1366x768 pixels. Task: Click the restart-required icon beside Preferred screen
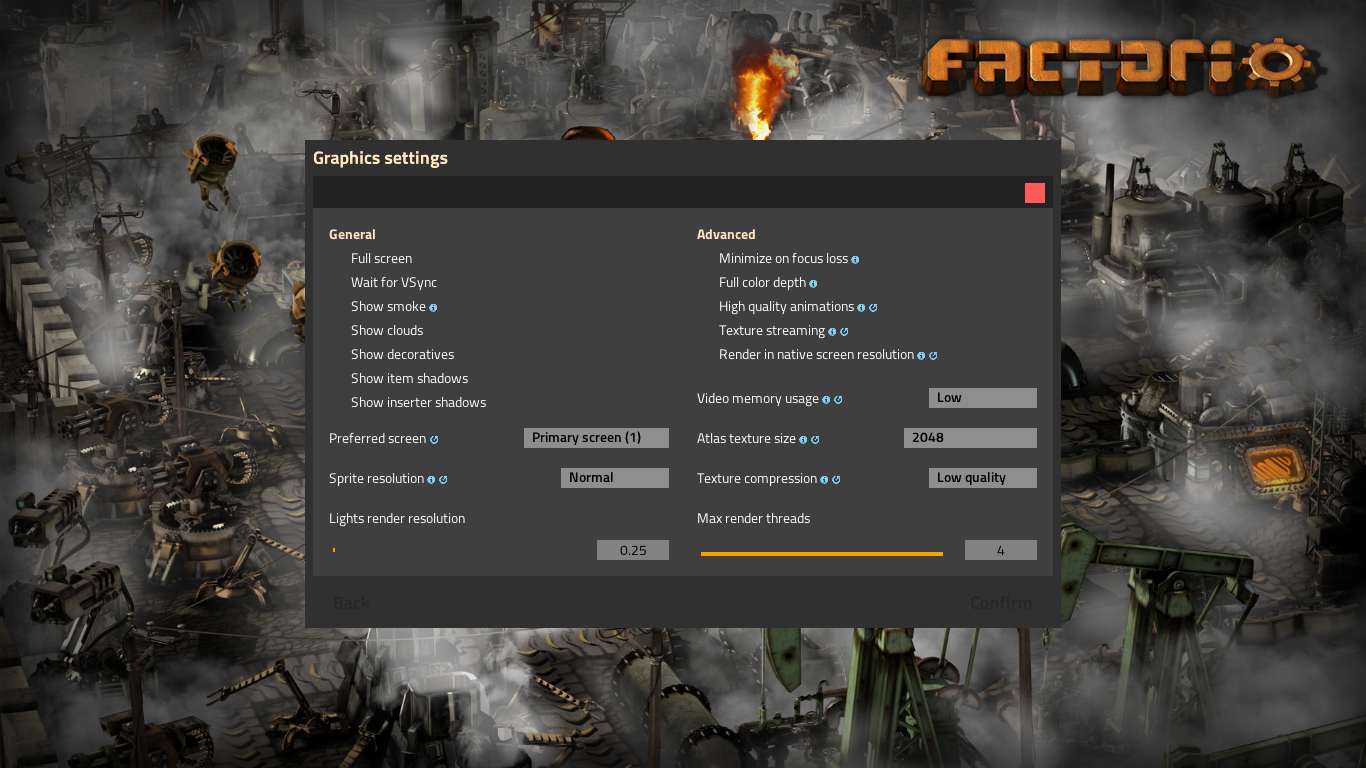tap(434, 439)
